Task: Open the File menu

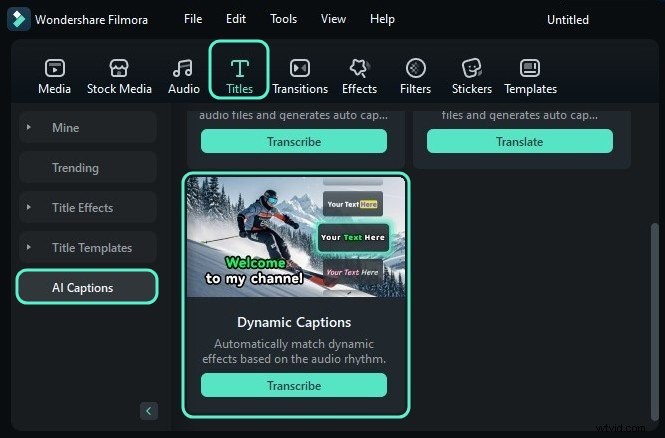Action: 193,19
